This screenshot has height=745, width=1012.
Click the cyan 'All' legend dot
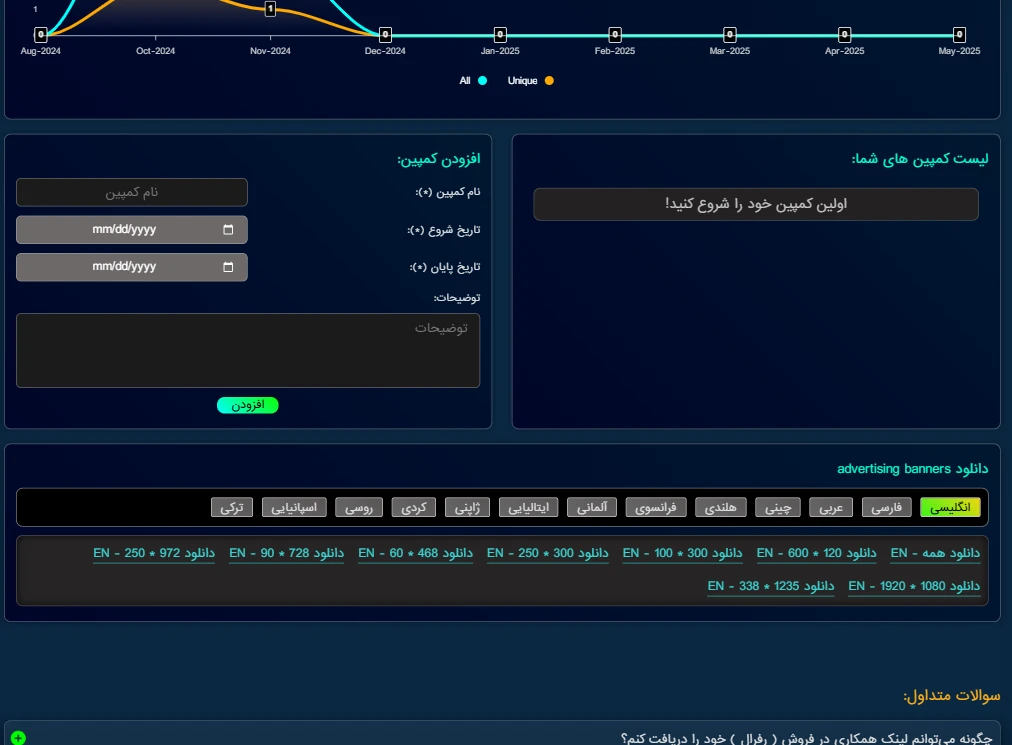482,81
